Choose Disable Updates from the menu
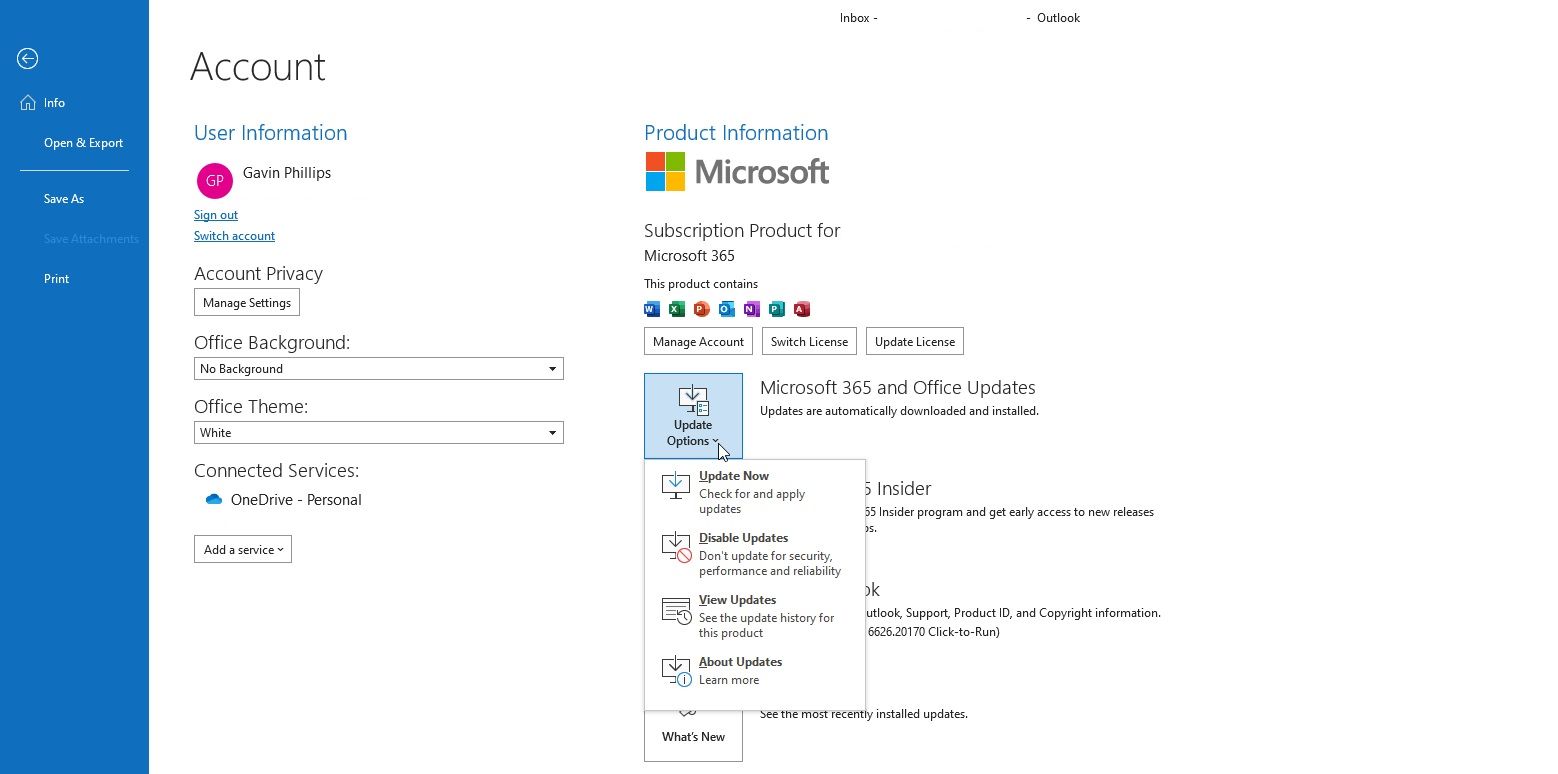The width and height of the screenshot is (1558, 774). coord(743,538)
